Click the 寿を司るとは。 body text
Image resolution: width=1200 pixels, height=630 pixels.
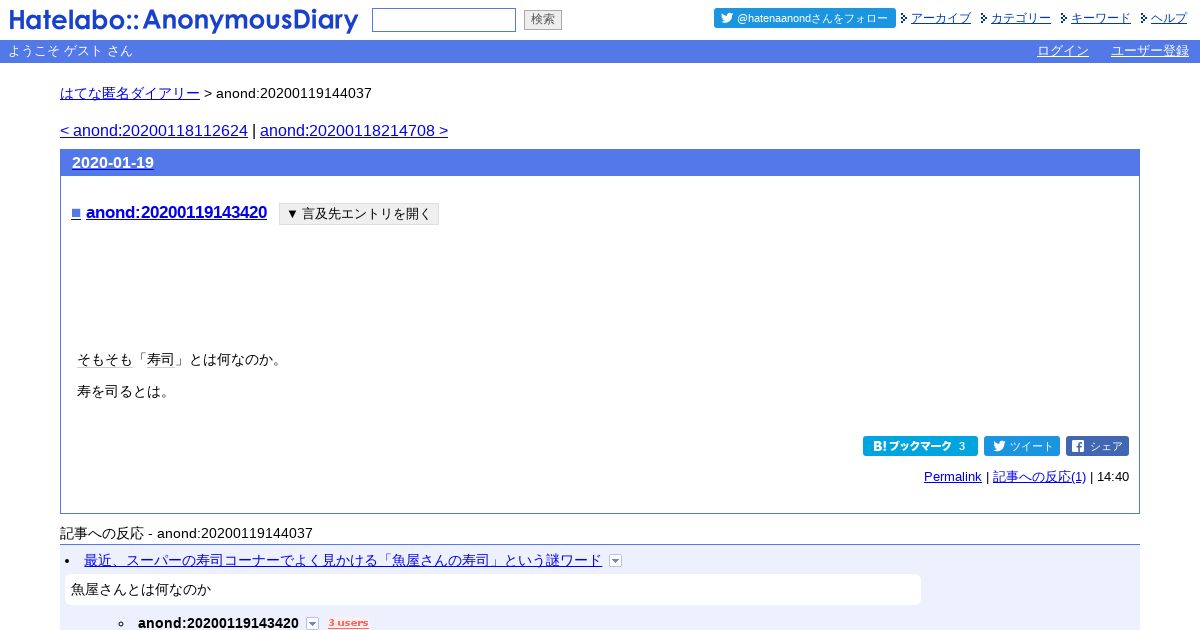point(125,391)
